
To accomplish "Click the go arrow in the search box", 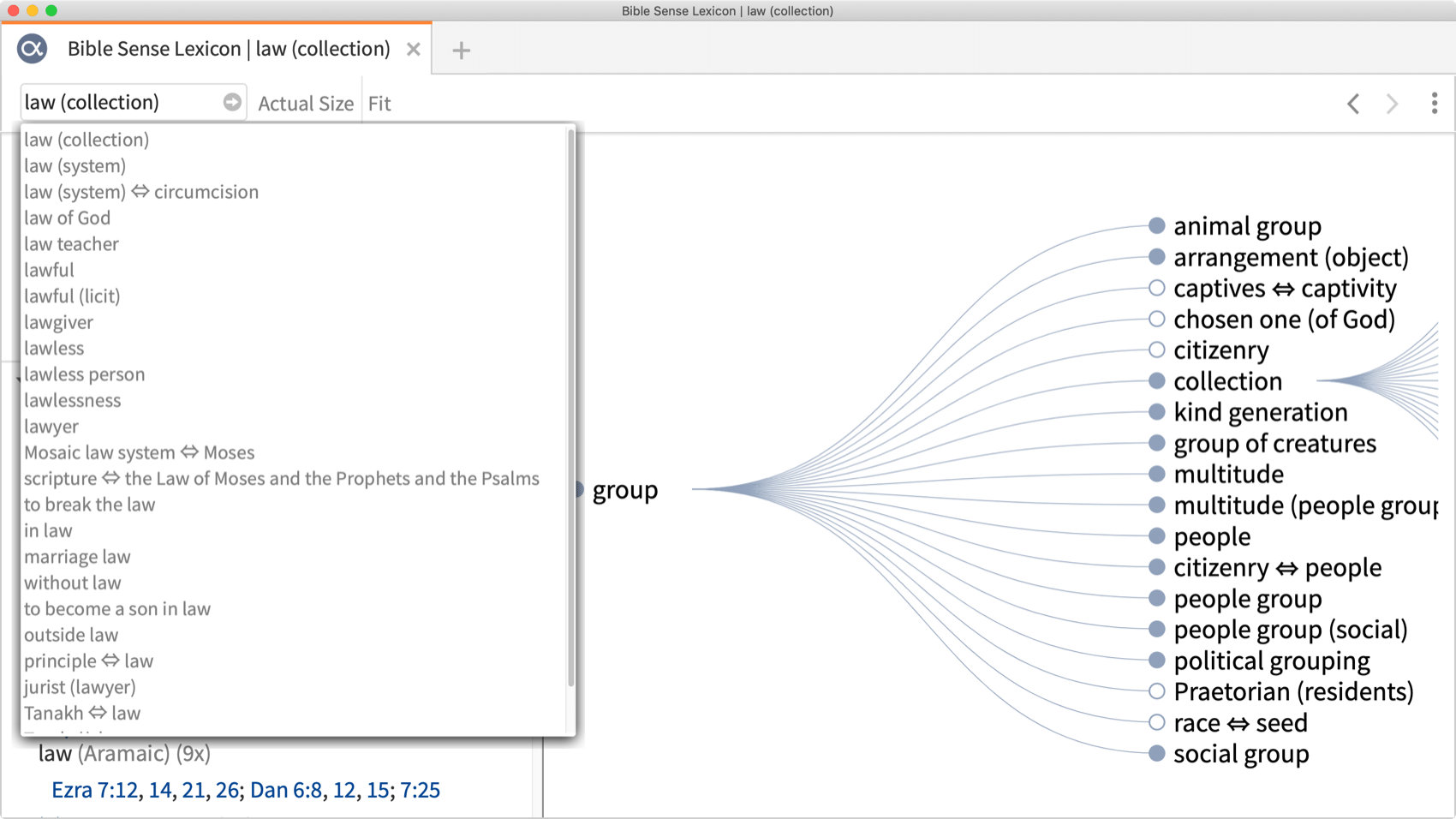I will point(231,102).
